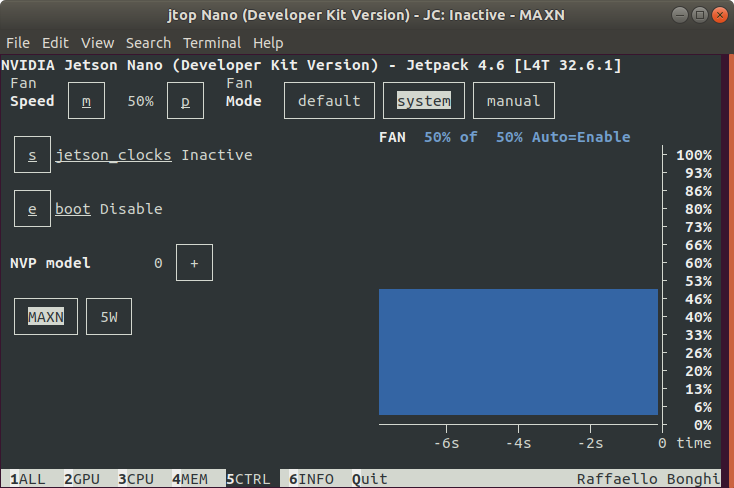Switch to the 2GPU tab
Viewport: 734px width, 488px height.
tap(82, 479)
